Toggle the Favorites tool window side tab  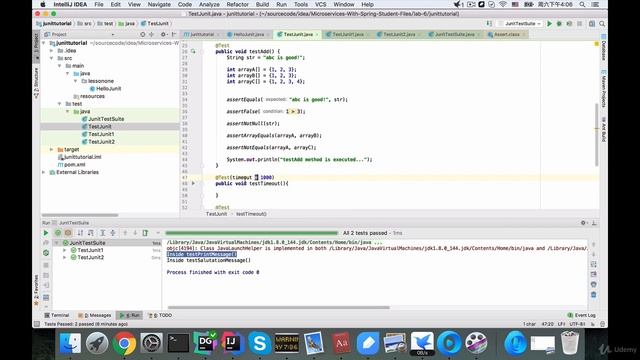coord(36,290)
